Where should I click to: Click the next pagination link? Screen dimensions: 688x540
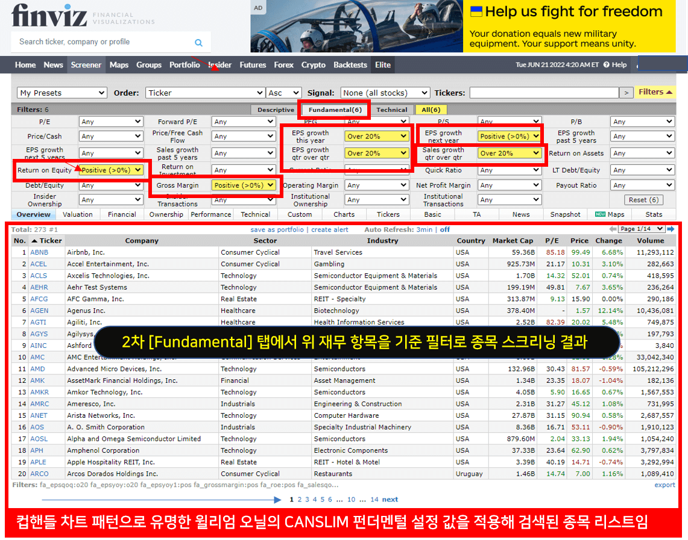390,499
